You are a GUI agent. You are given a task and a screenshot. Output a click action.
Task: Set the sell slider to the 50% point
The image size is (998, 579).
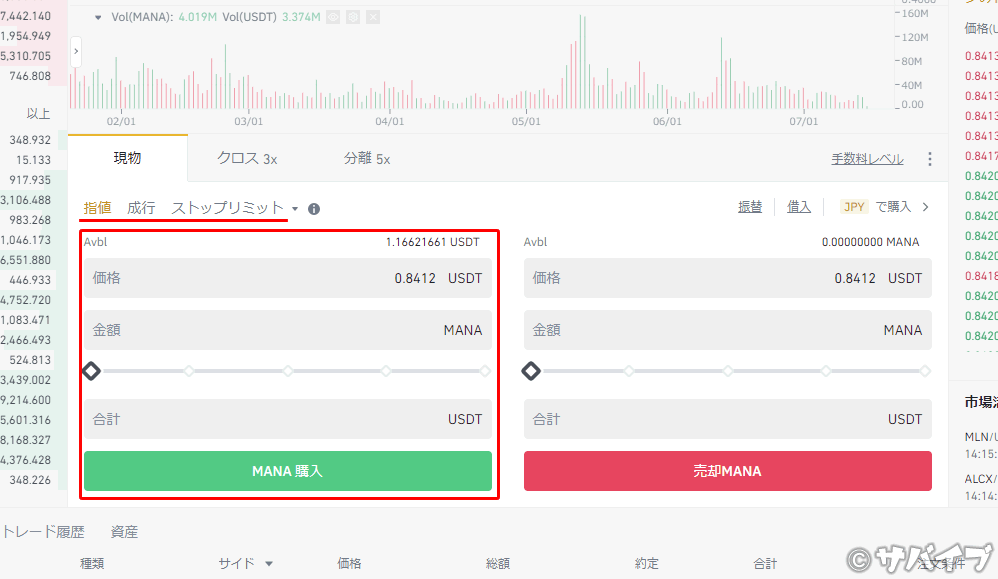pyautogui.click(x=727, y=371)
